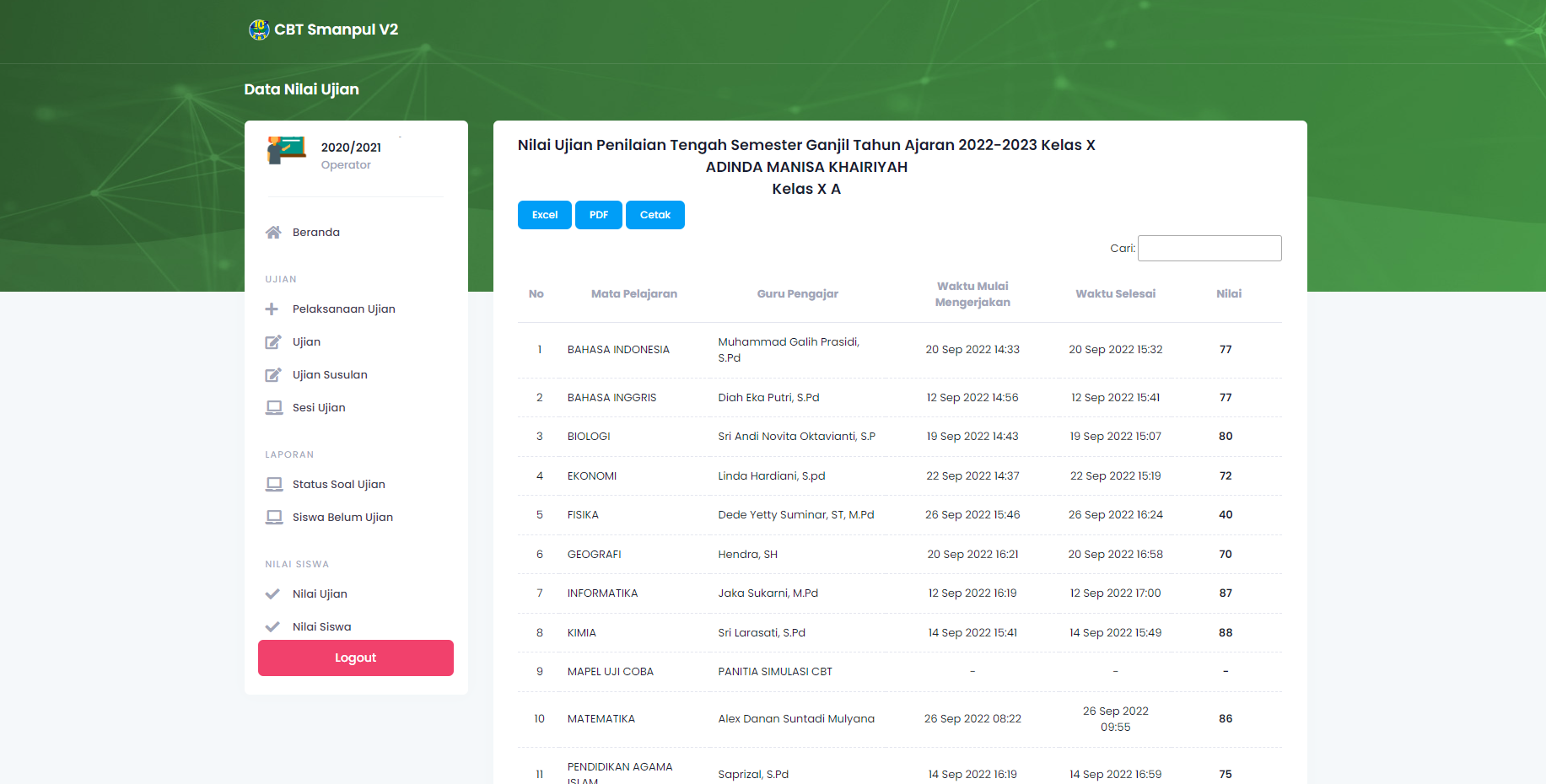Viewport: 1546px width, 784px height.
Task: Click the checkmark icon beside Nilai Ujian
Action: 272,594
